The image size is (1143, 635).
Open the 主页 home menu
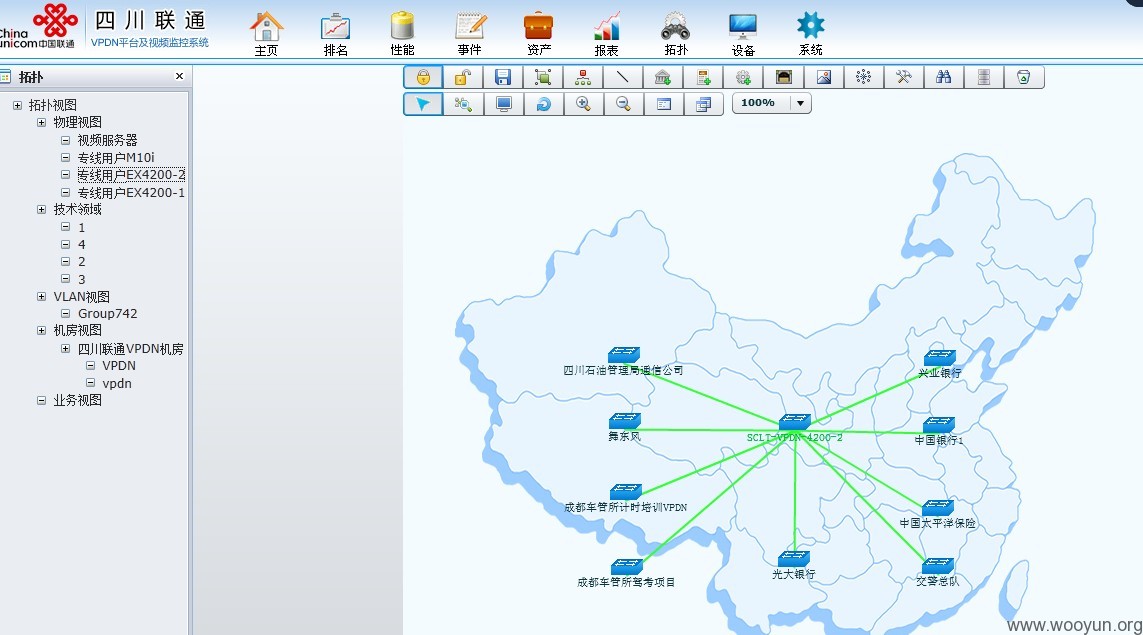coord(266,34)
